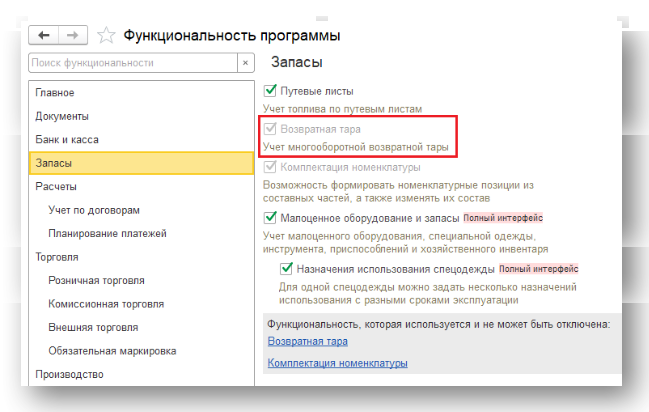The height and width of the screenshot is (412, 649).
Task: Open the Главное section
Action: tap(141, 93)
